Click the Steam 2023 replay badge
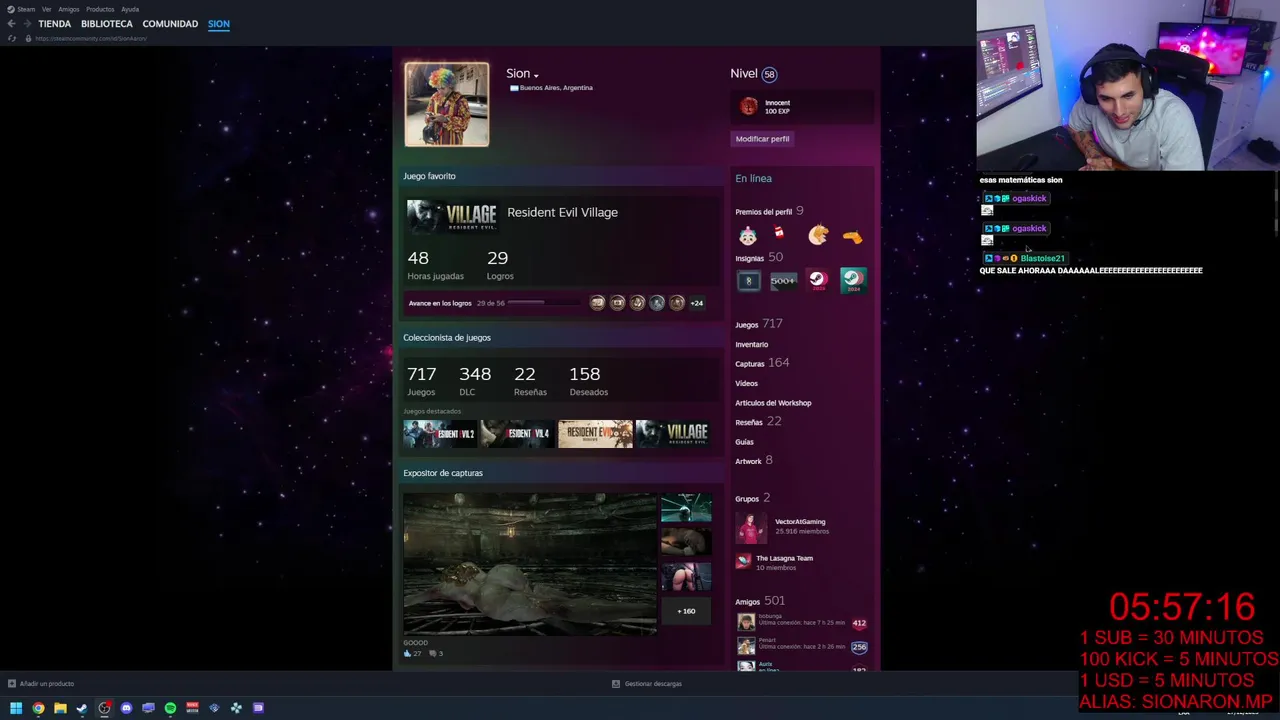1280x720 pixels. (818, 281)
